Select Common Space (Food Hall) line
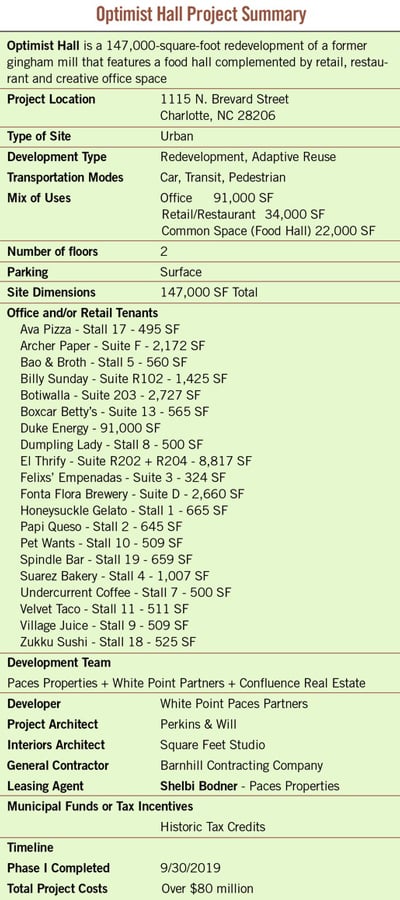This screenshot has height=900, width=400. (x=269, y=231)
